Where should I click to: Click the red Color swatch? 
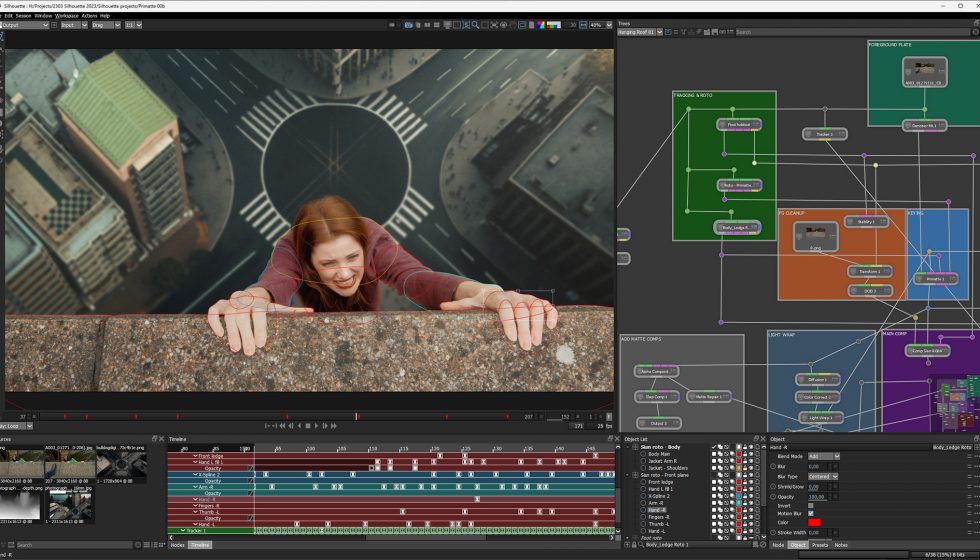point(814,522)
